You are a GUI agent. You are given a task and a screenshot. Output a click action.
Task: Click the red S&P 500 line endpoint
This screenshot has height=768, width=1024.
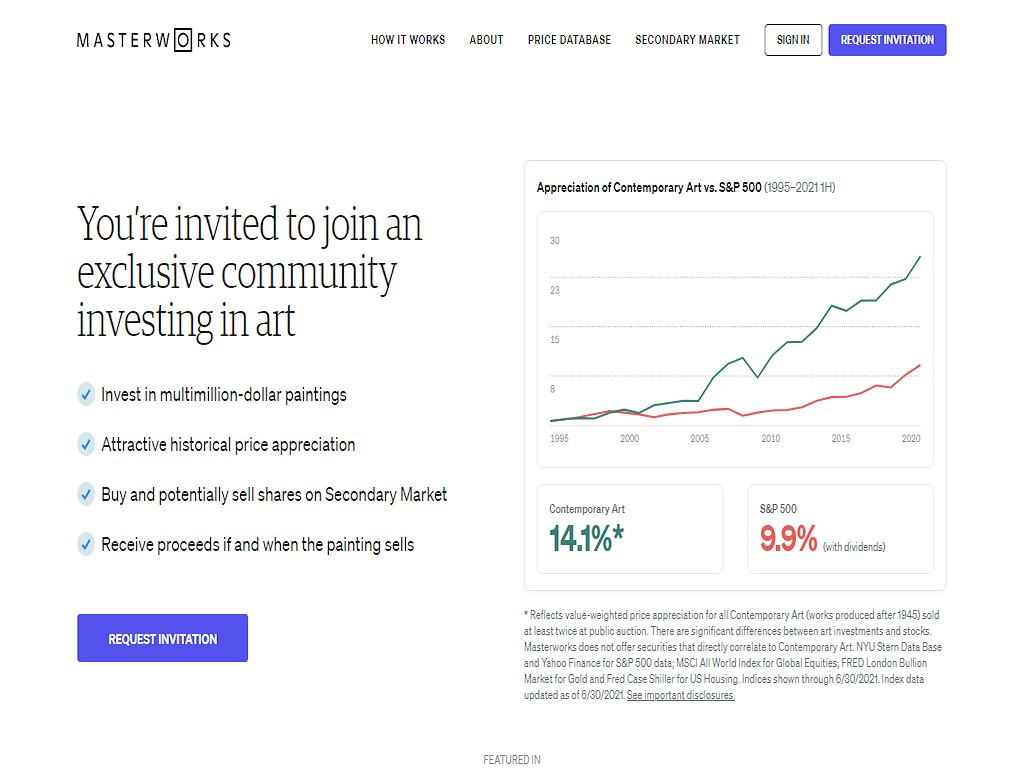pos(920,366)
